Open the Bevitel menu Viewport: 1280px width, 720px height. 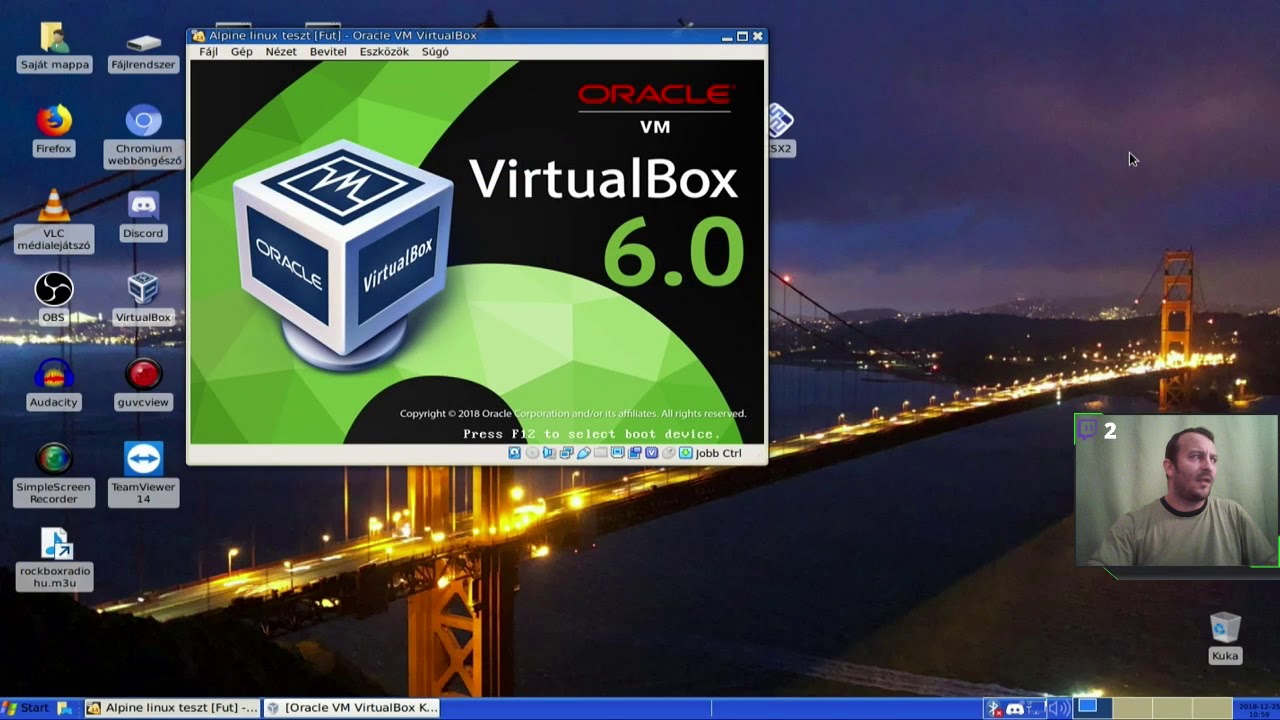point(328,52)
